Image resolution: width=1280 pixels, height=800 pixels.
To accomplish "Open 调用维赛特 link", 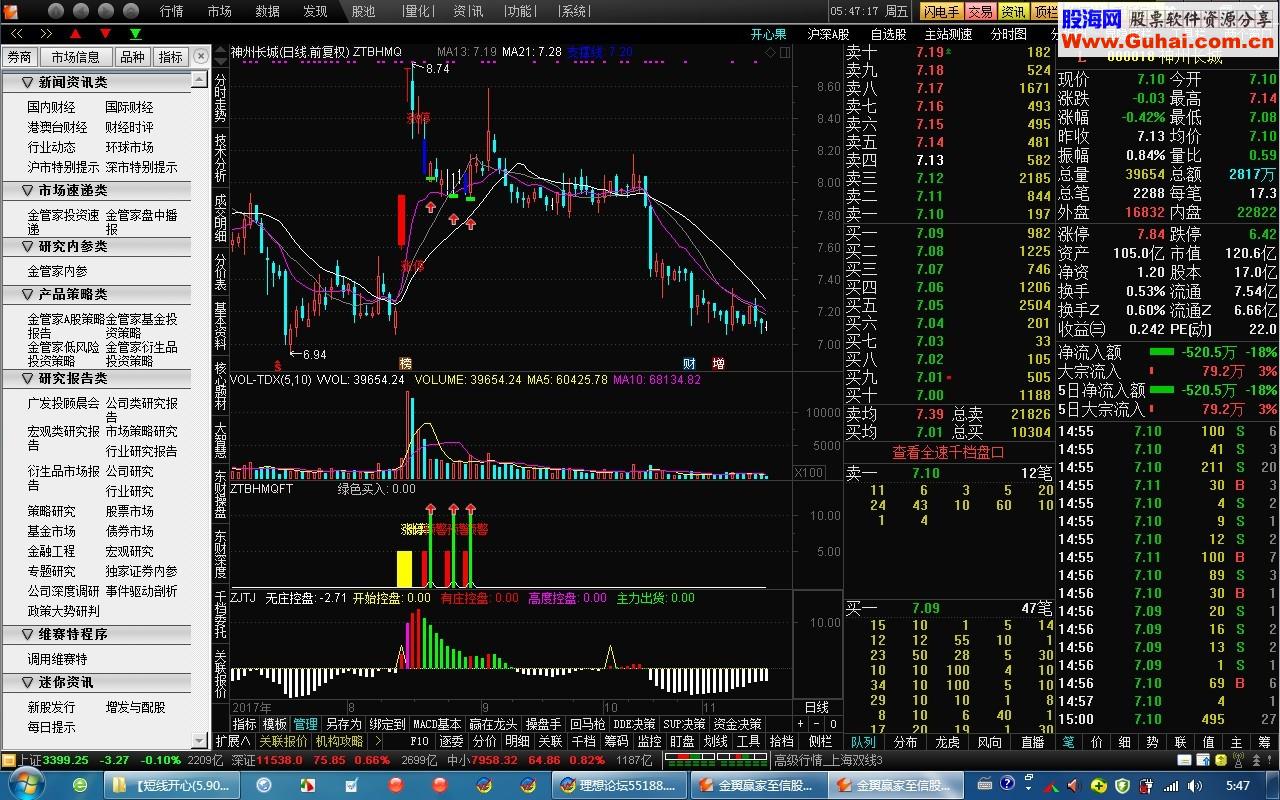I will point(57,659).
